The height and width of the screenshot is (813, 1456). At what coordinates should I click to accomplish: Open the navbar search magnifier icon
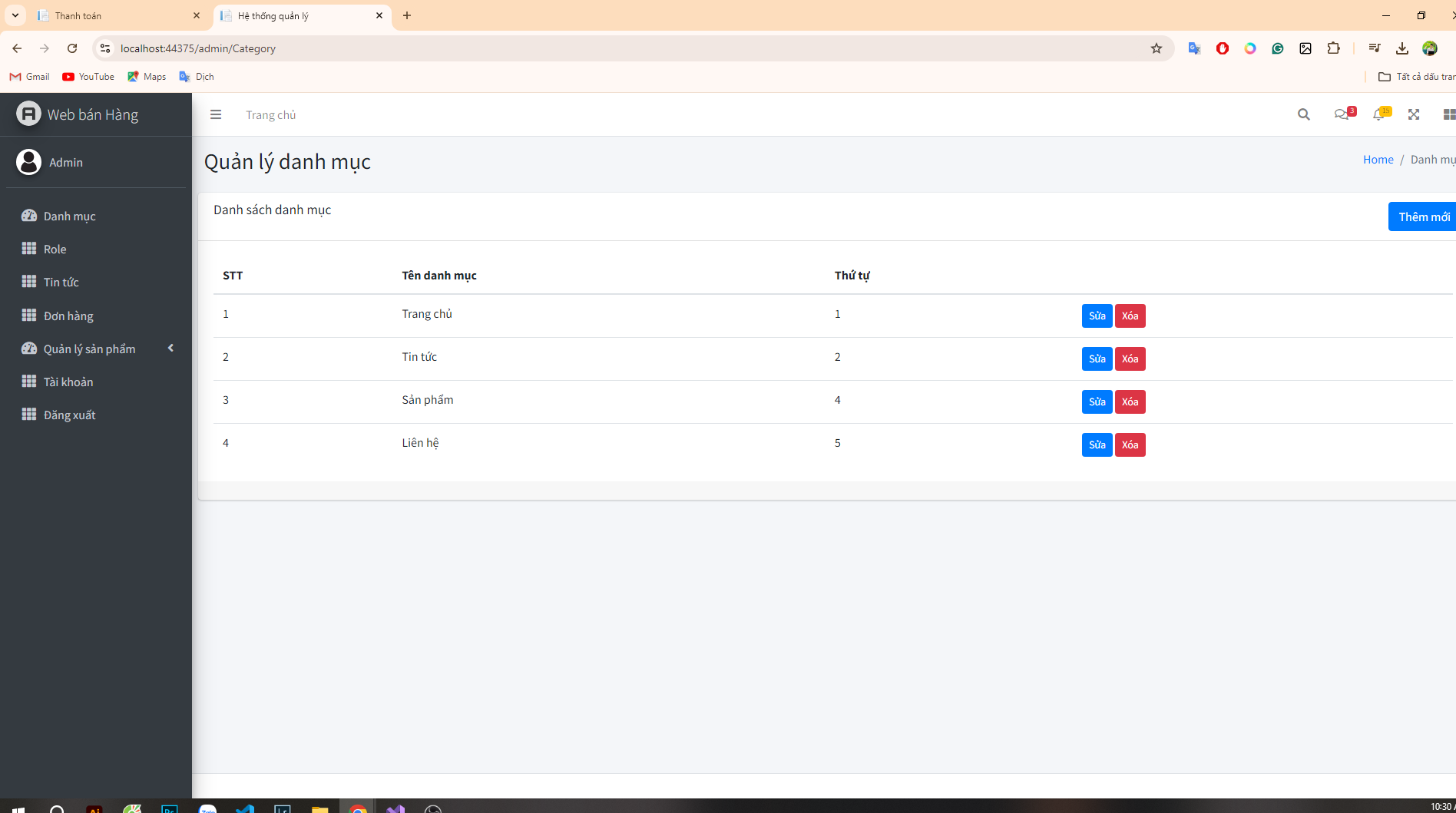pyautogui.click(x=1303, y=114)
